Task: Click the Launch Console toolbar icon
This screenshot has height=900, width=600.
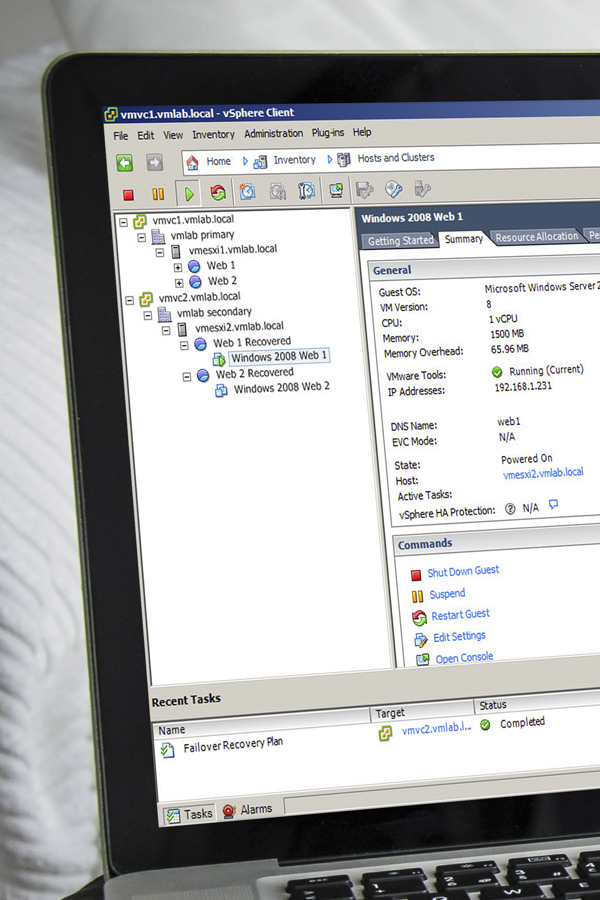Action: click(x=336, y=190)
